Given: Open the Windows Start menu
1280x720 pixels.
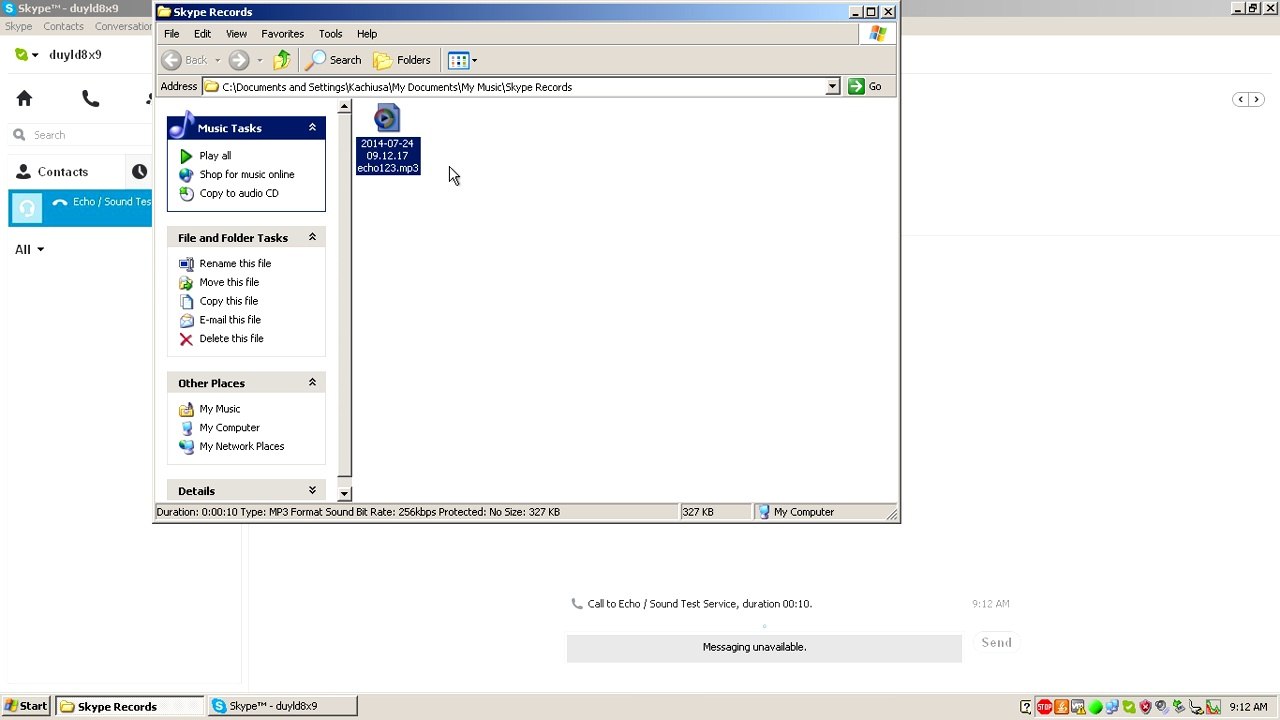Looking at the screenshot, I should 26,706.
